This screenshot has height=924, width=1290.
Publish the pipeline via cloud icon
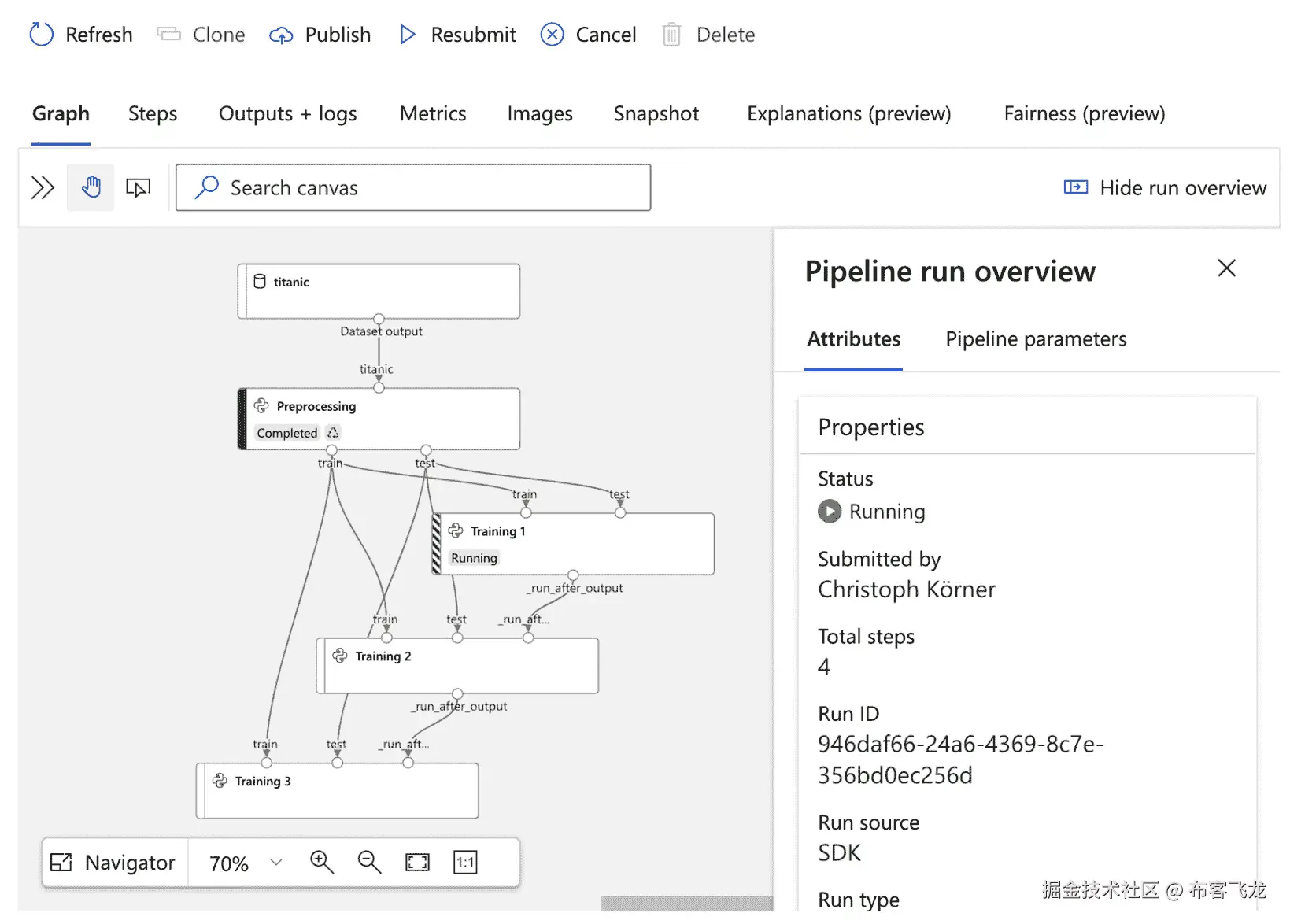(x=281, y=35)
